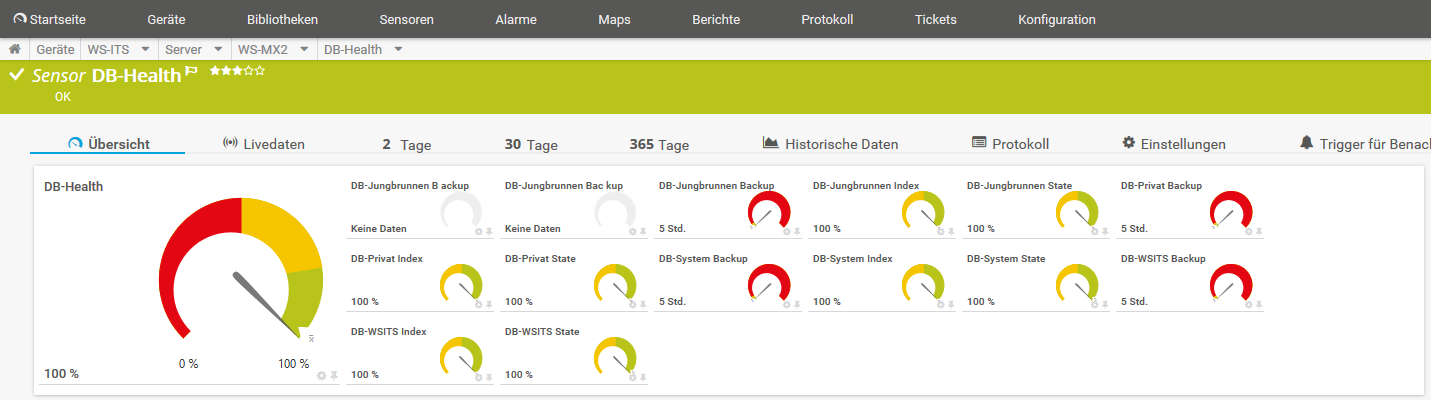Image resolution: width=1431 pixels, height=400 pixels.
Task: Open gear settings for 'DB-Jungbrunnen B ackup' channel
Action: 478,231
